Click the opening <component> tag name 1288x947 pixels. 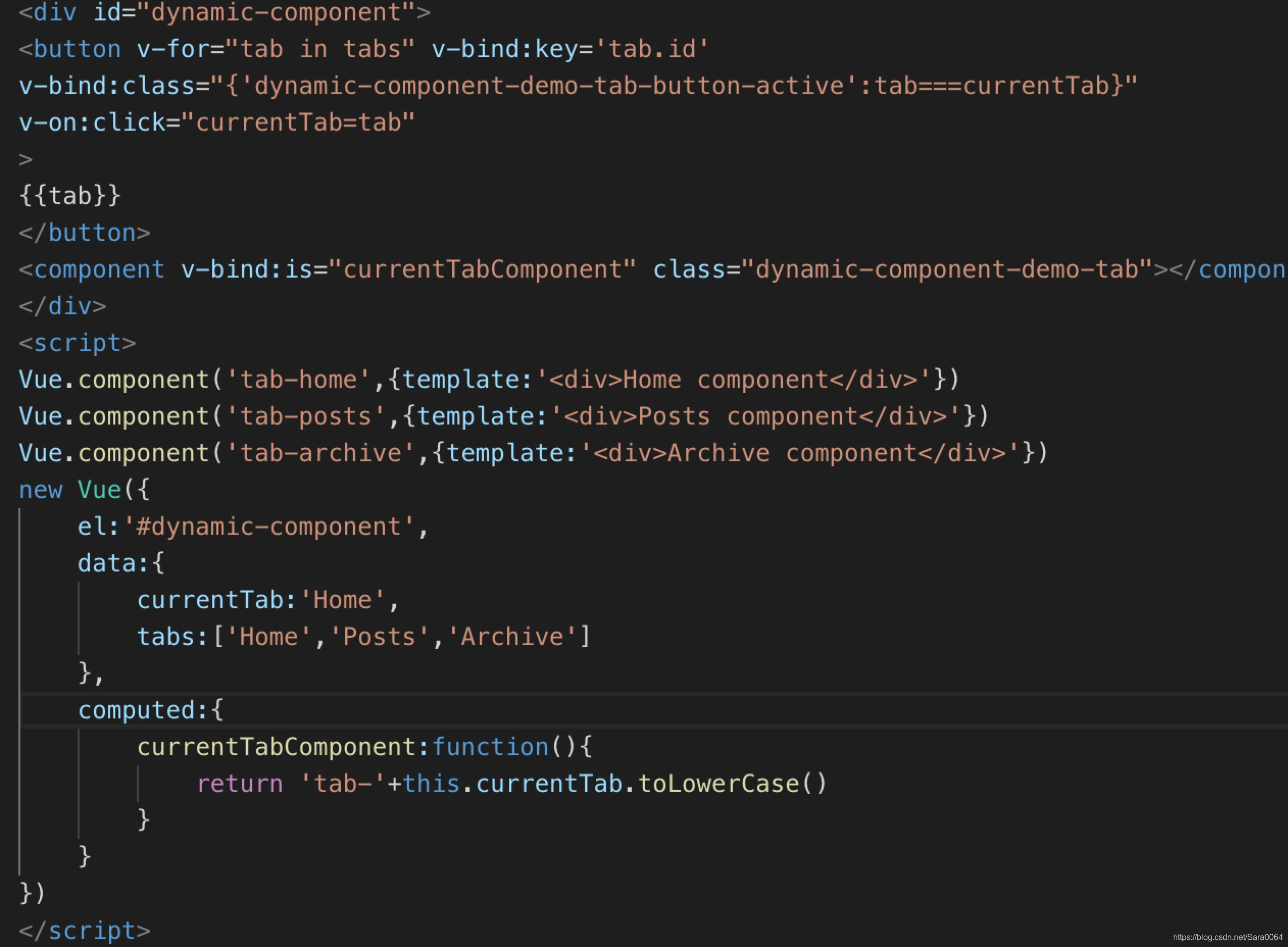99,269
